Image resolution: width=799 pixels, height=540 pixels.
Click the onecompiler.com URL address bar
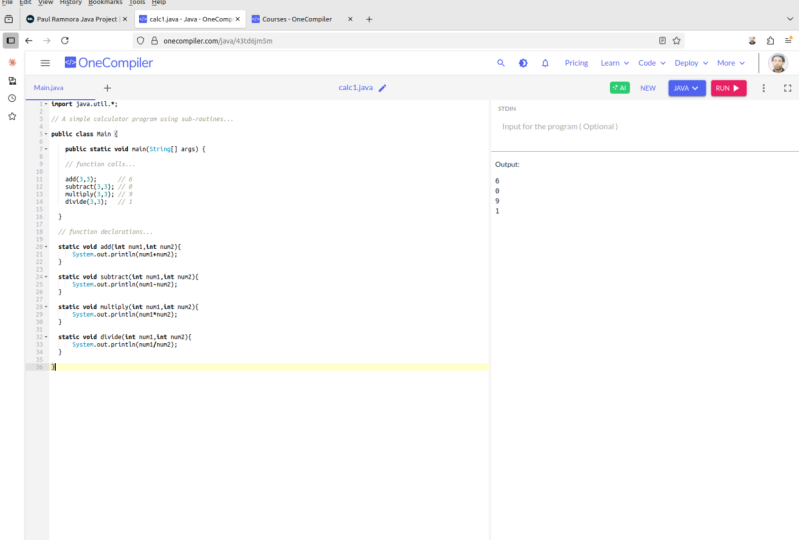(408, 41)
